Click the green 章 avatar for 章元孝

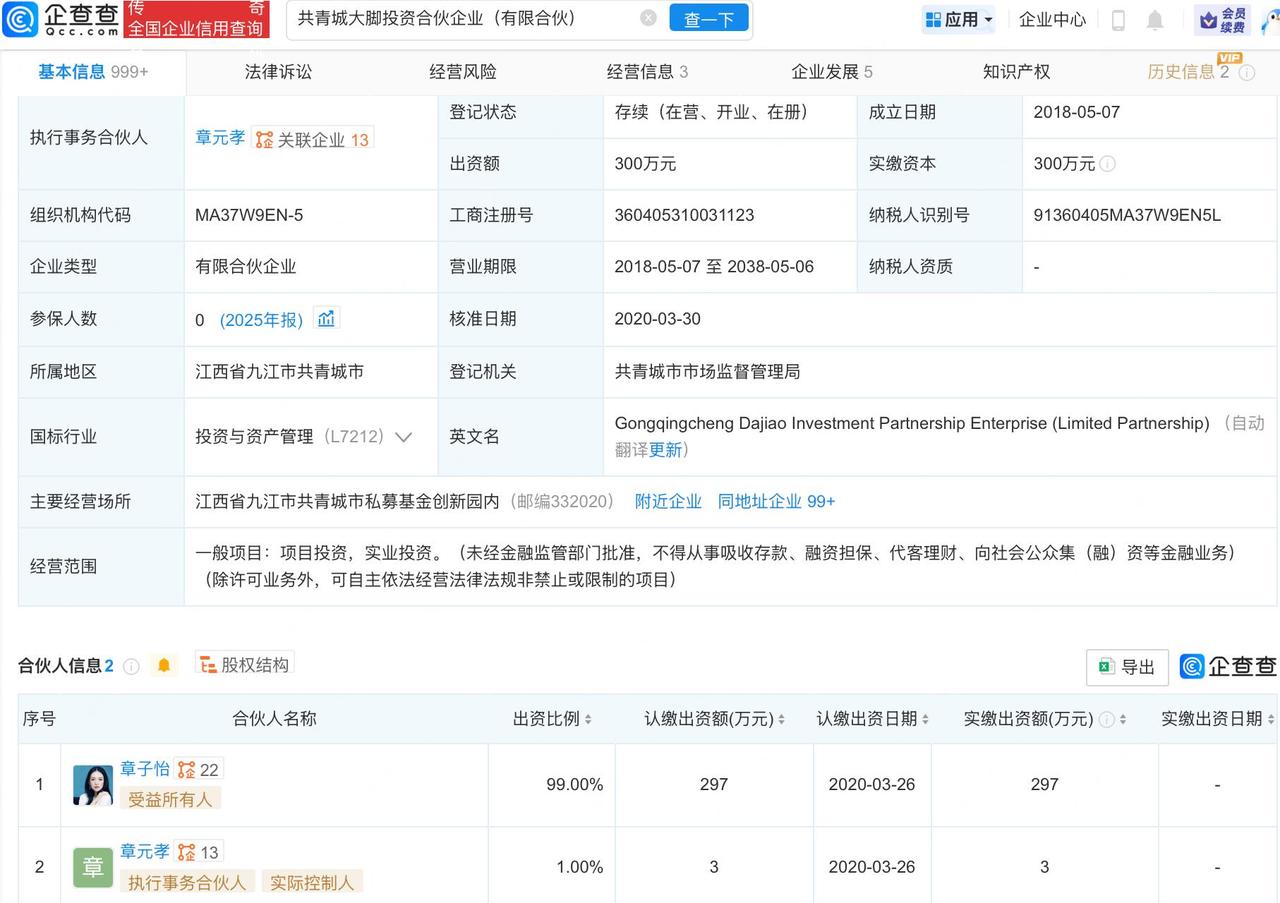point(93,868)
